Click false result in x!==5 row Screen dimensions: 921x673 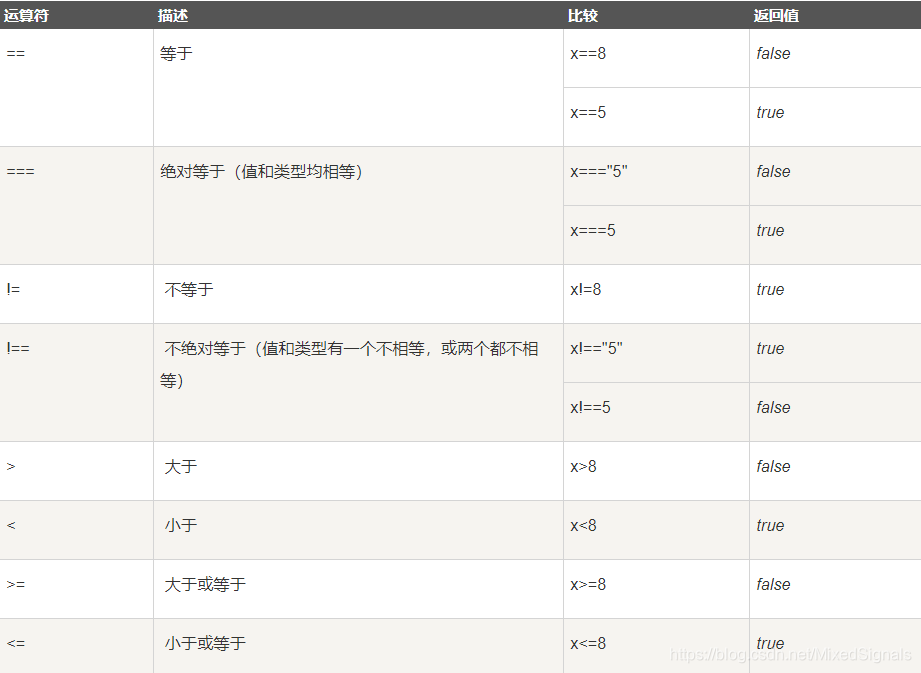coord(835,412)
